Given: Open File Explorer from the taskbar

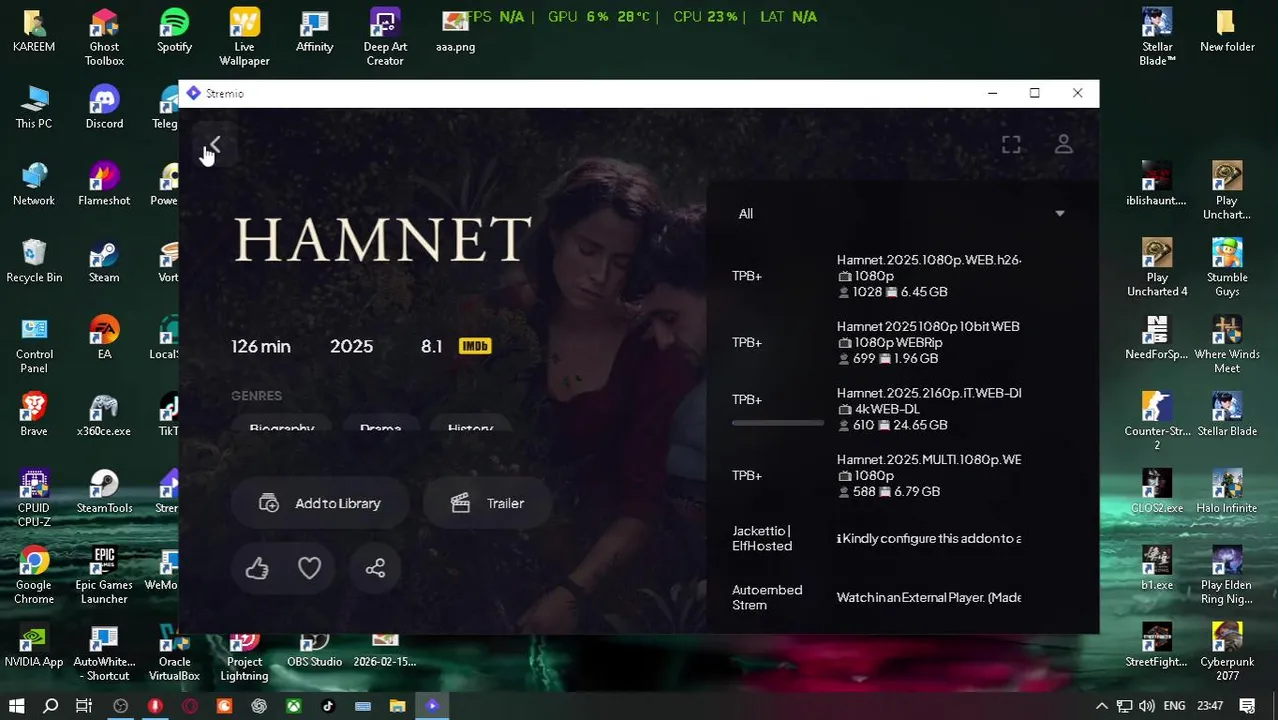Looking at the screenshot, I should click(x=397, y=706).
